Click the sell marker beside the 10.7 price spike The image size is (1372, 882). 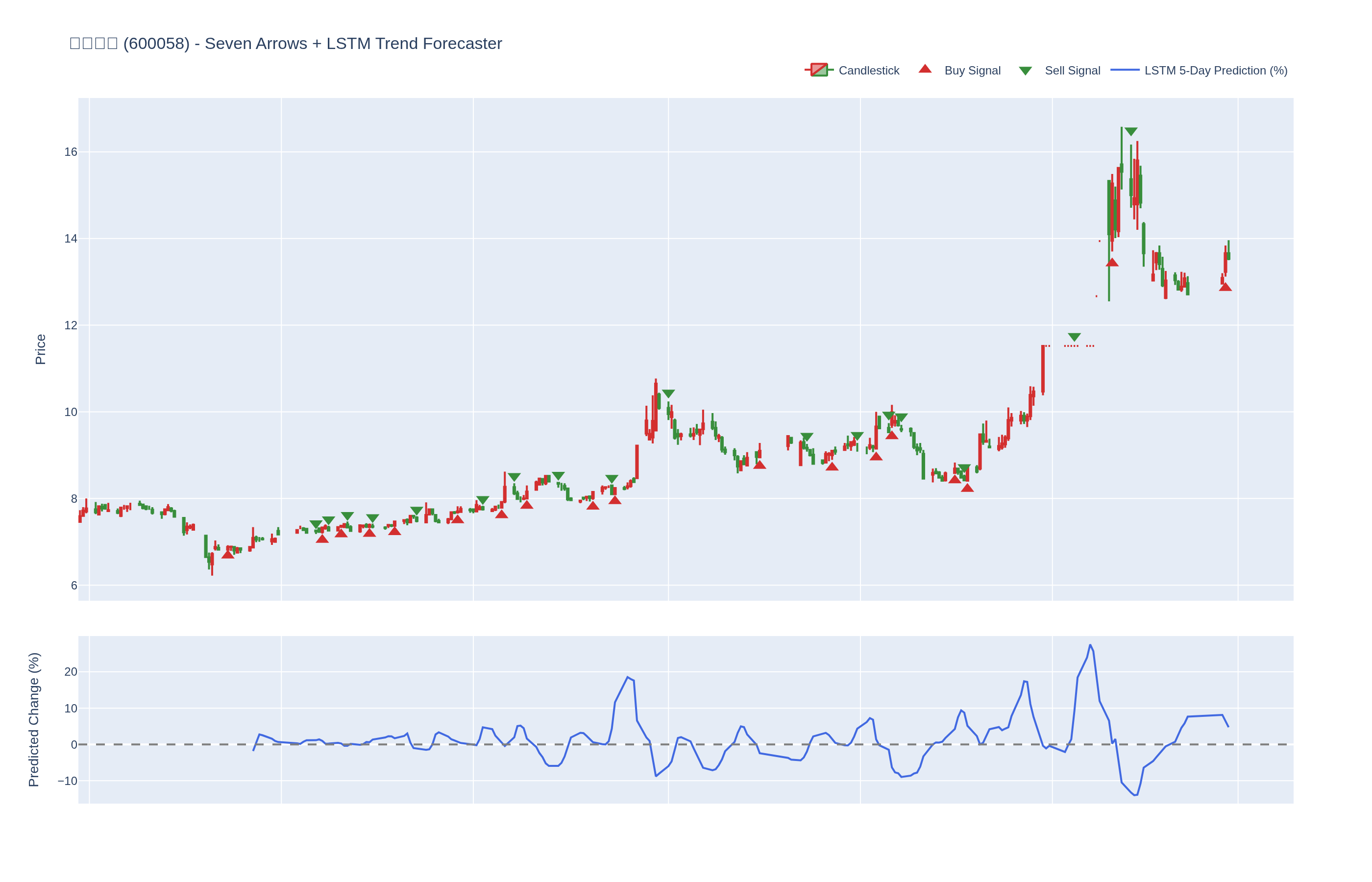[668, 393]
